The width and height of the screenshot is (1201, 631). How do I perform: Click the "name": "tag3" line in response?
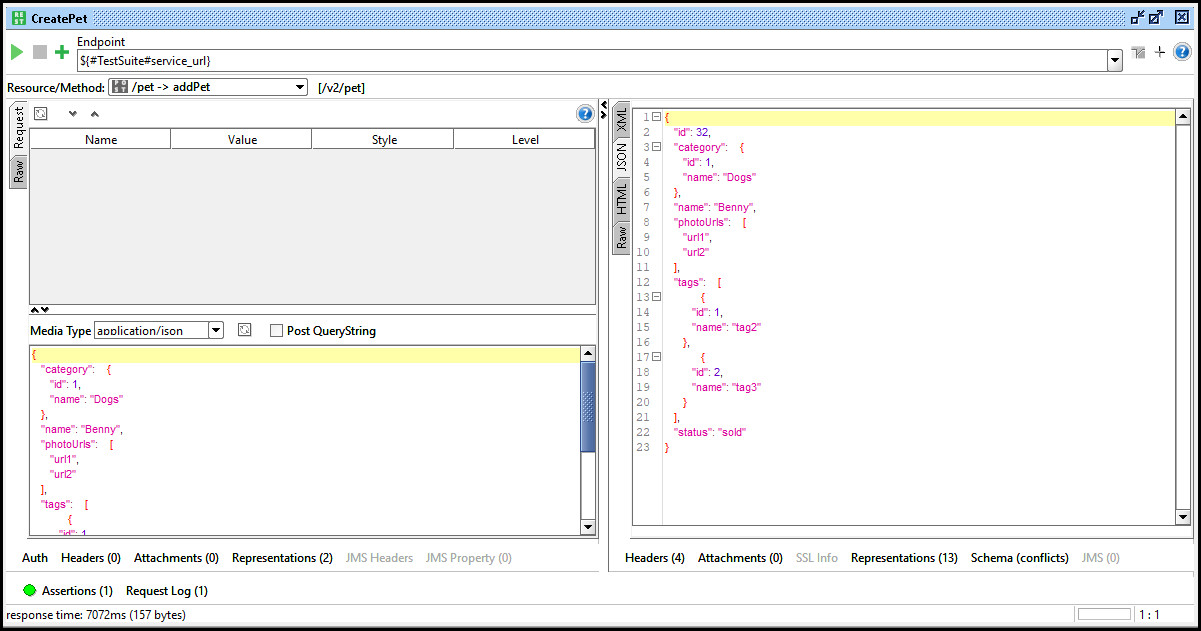tap(727, 387)
